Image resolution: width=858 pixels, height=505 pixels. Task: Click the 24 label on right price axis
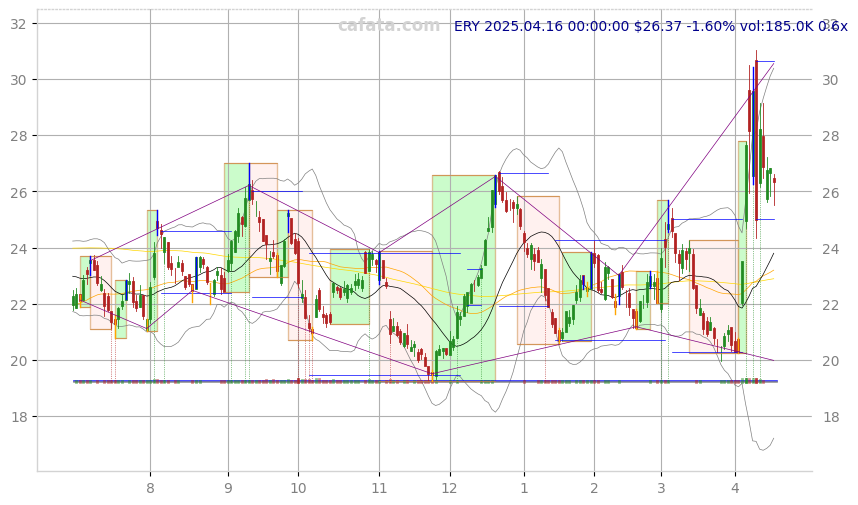coord(830,249)
